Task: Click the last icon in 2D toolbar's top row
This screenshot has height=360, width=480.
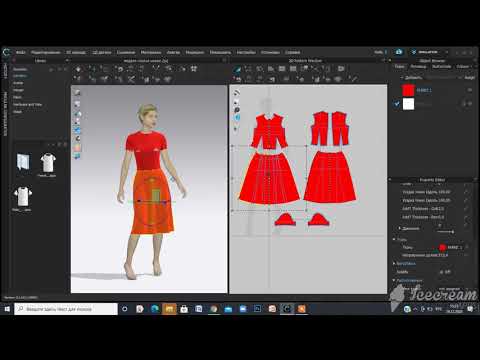Action: (341, 69)
